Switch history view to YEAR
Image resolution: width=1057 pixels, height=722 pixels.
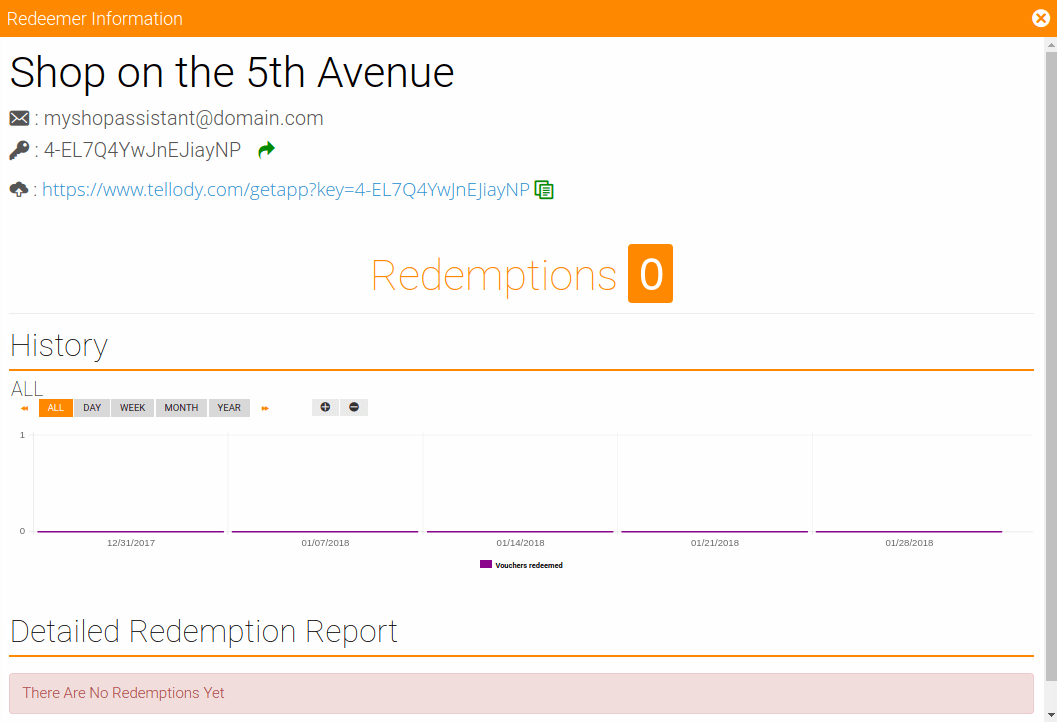point(229,408)
